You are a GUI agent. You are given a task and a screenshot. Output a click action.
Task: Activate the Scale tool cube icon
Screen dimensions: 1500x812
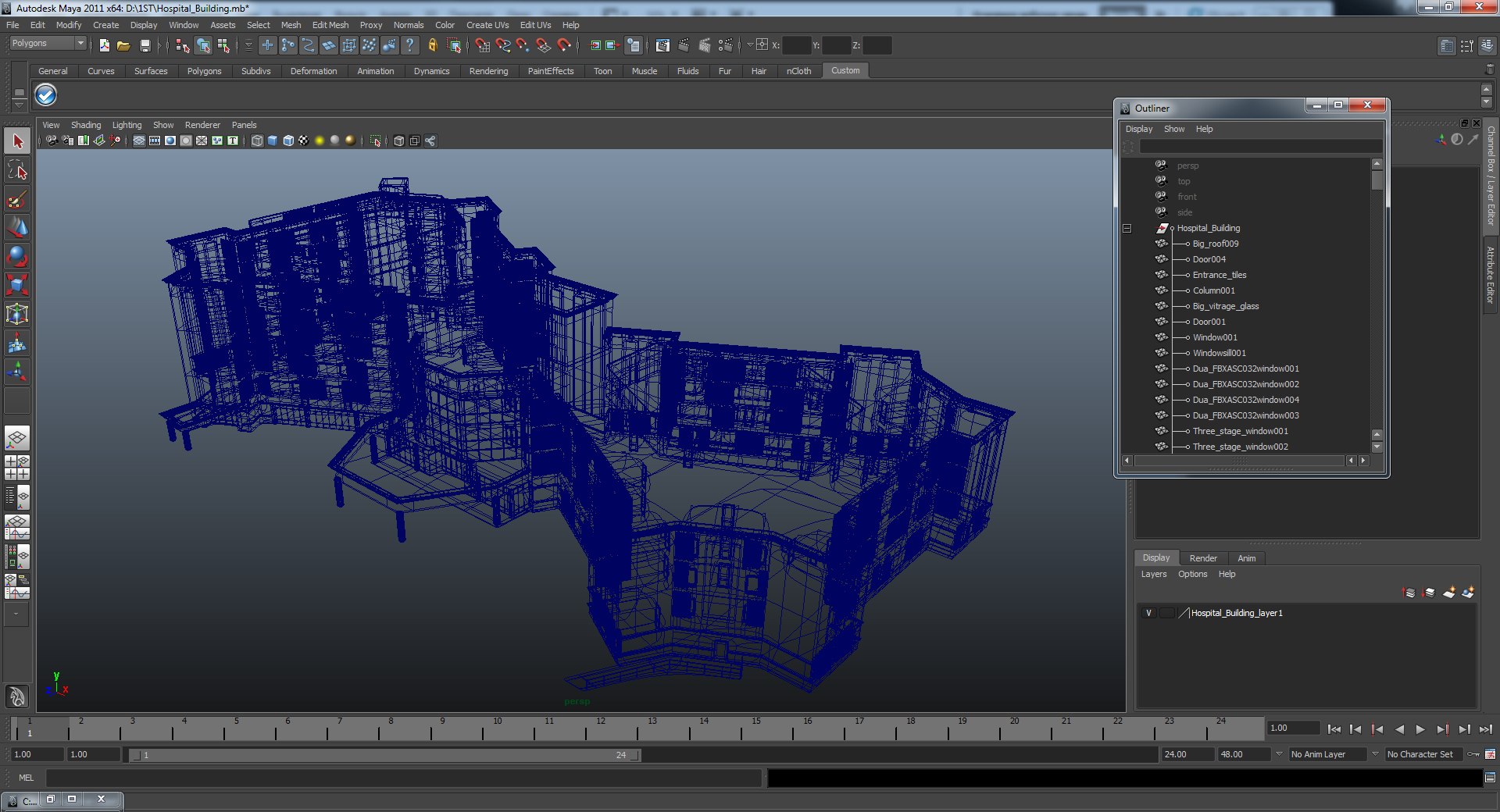click(17, 285)
